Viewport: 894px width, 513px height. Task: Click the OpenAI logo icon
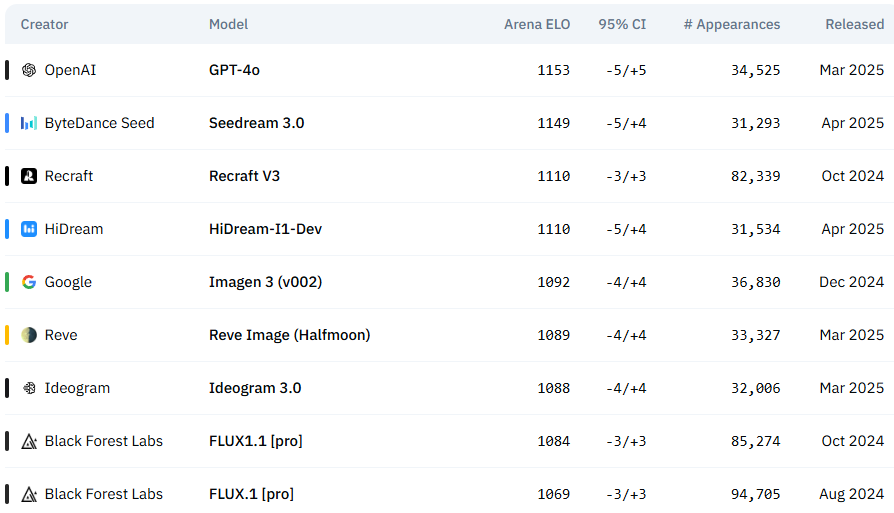pyautogui.click(x=29, y=70)
